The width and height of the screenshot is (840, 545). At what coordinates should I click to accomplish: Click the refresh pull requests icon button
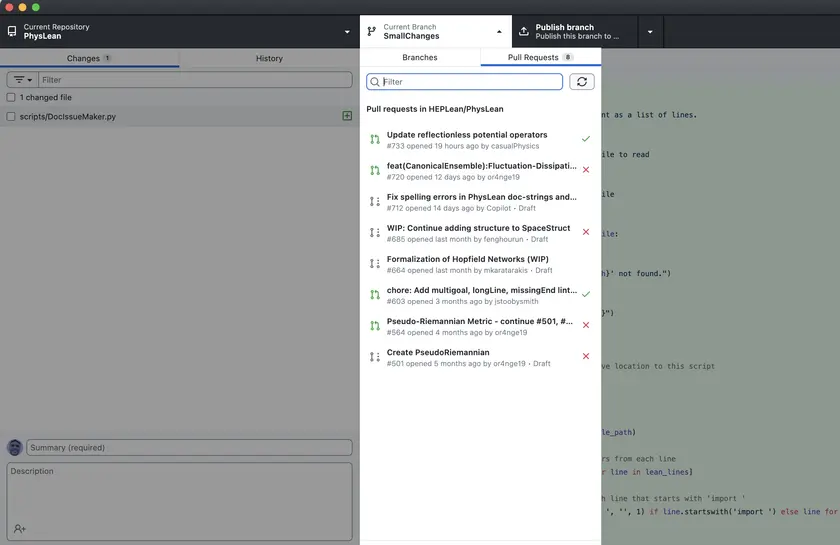pos(582,82)
